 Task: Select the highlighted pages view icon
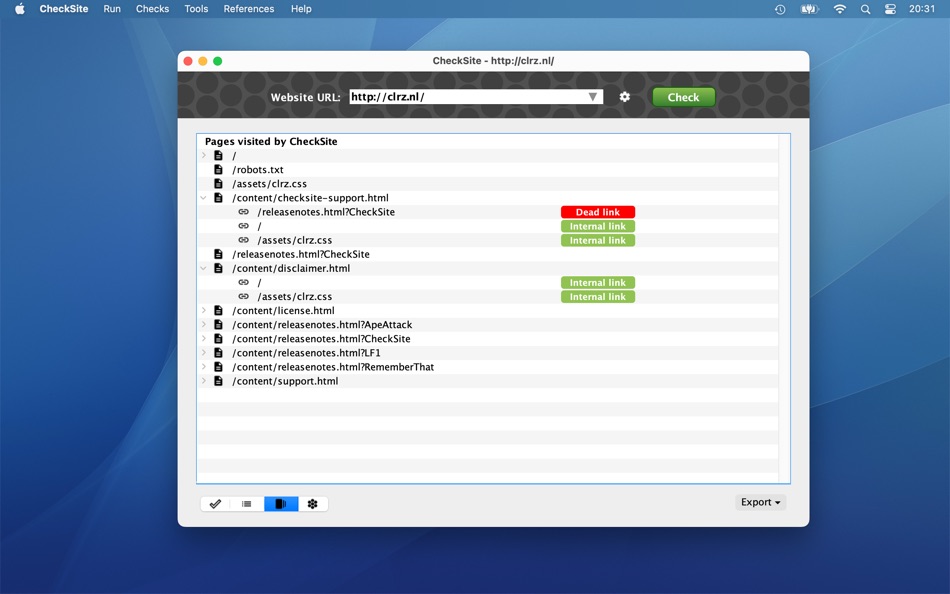(281, 504)
